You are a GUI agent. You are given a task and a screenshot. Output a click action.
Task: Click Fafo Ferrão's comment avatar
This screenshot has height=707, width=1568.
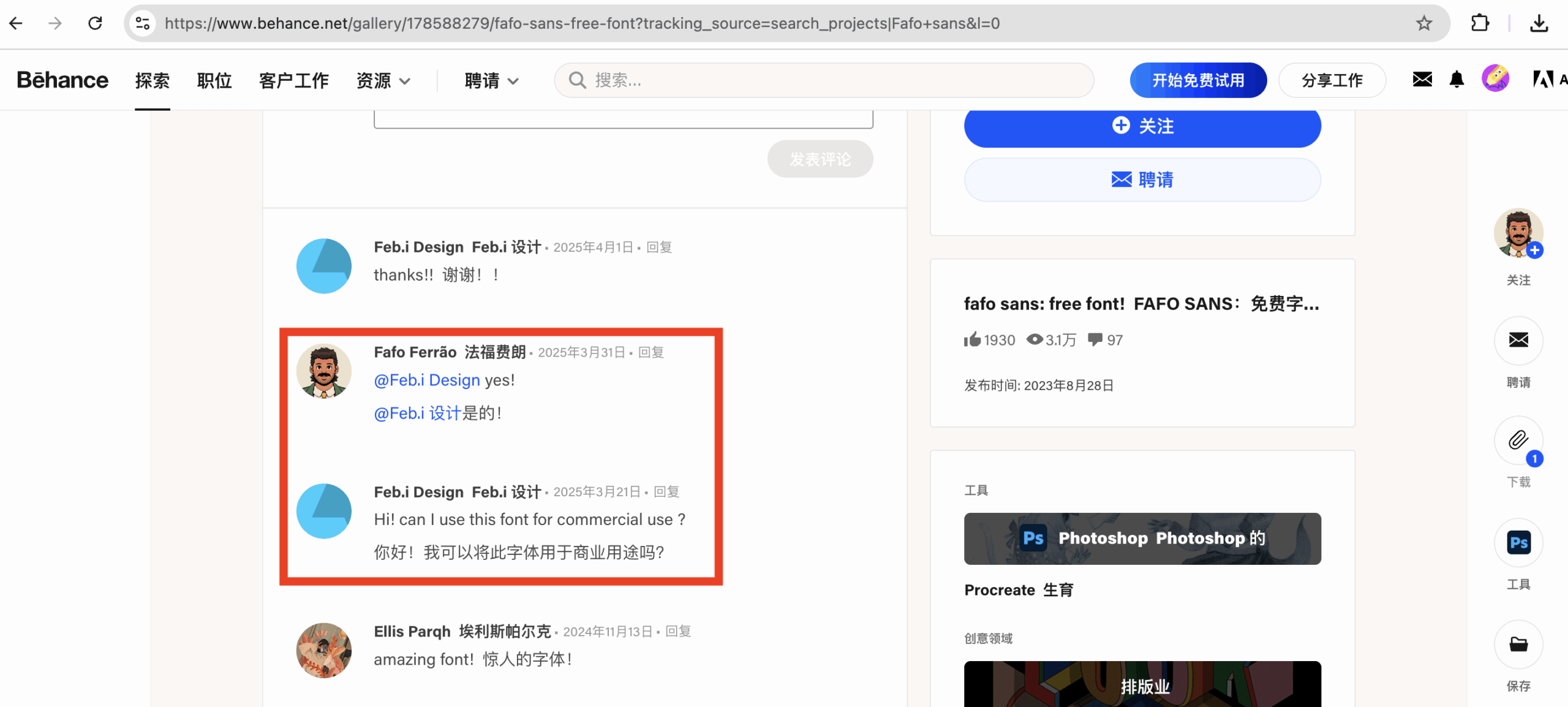click(x=324, y=371)
